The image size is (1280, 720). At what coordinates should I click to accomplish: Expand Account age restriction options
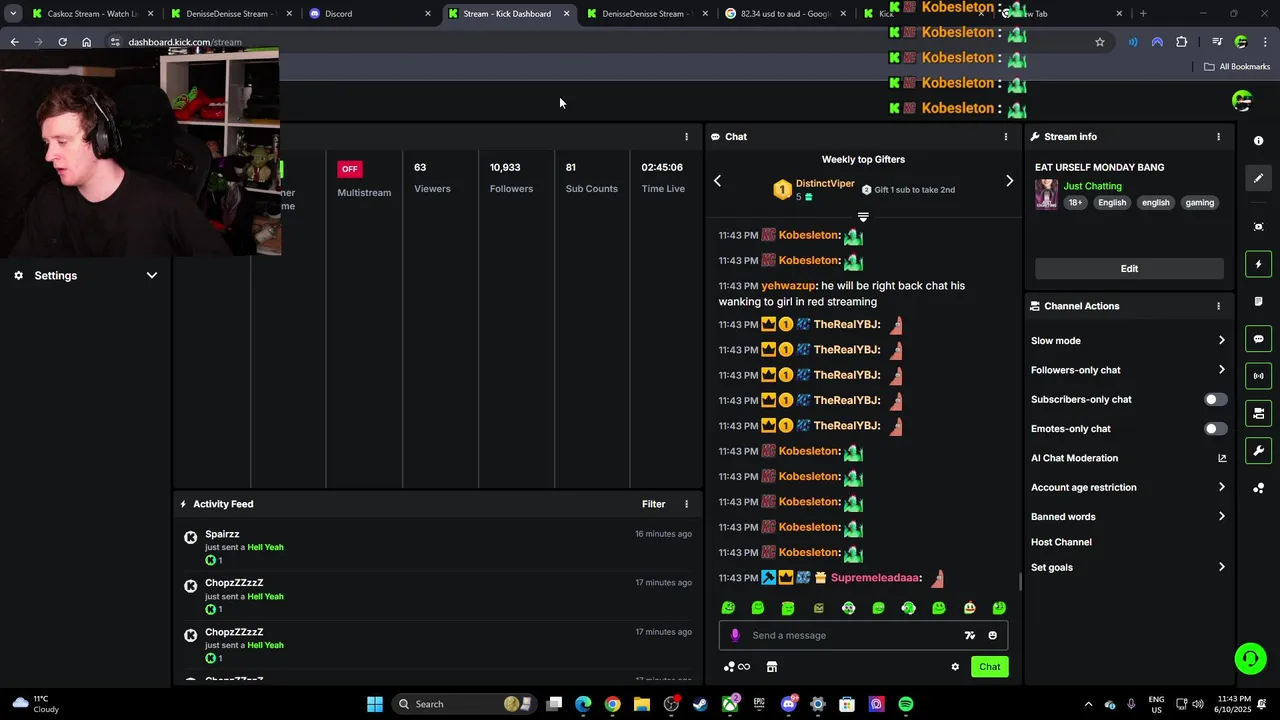pos(1127,487)
